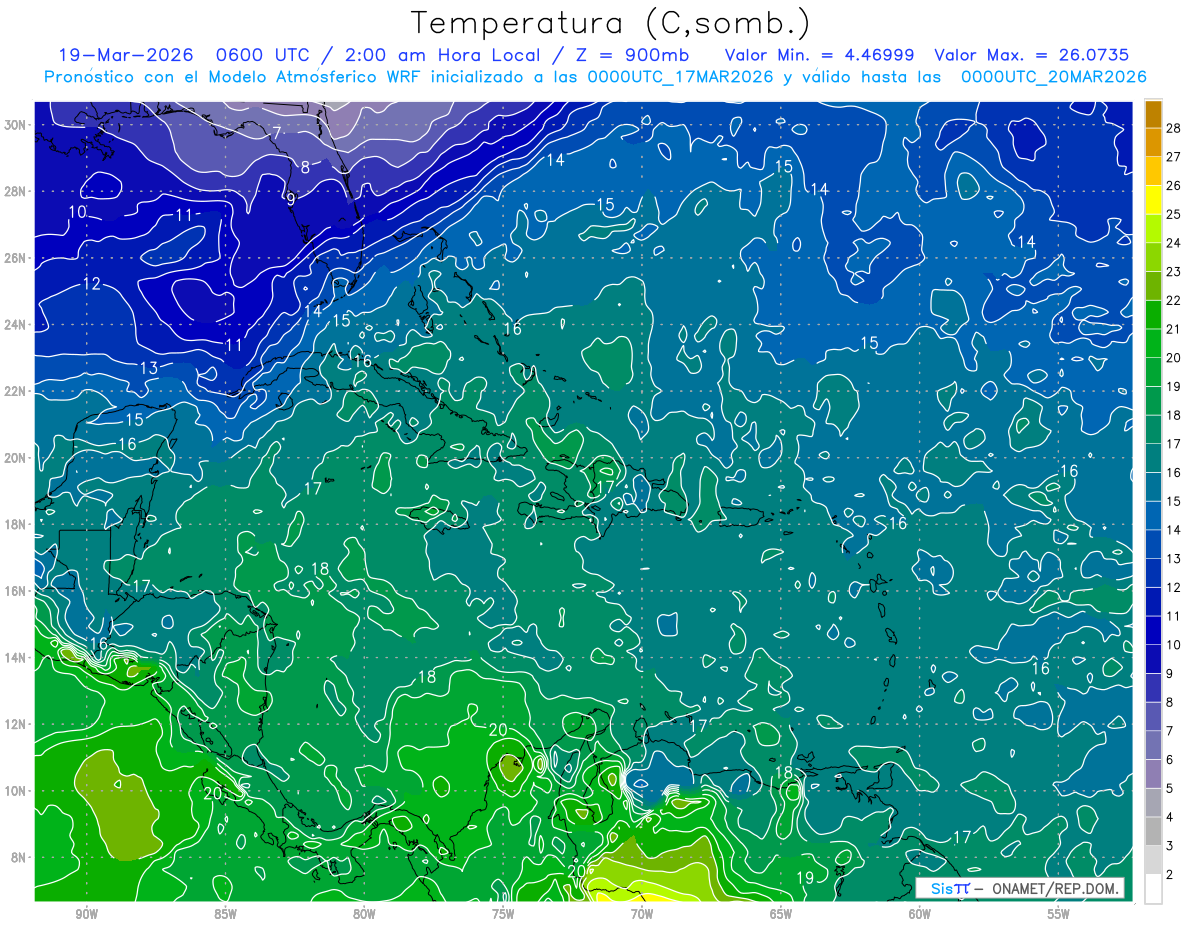Click the '24N' latitude axis label
The height and width of the screenshot is (927, 1200).
pos(17,325)
